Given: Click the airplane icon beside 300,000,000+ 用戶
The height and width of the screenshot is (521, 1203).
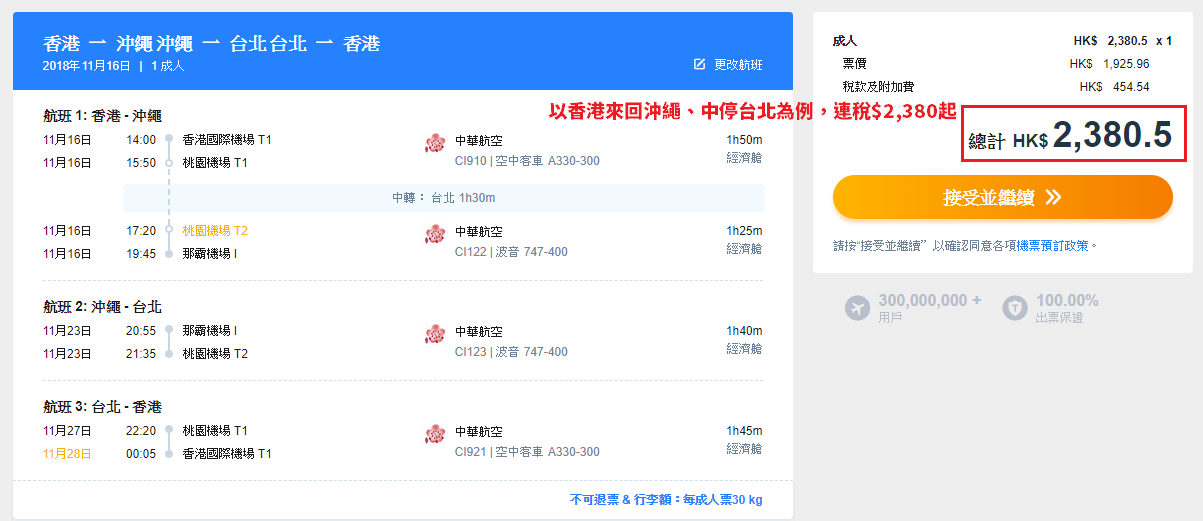Looking at the screenshot, I should pyautogui.click(x=857, y=308).
